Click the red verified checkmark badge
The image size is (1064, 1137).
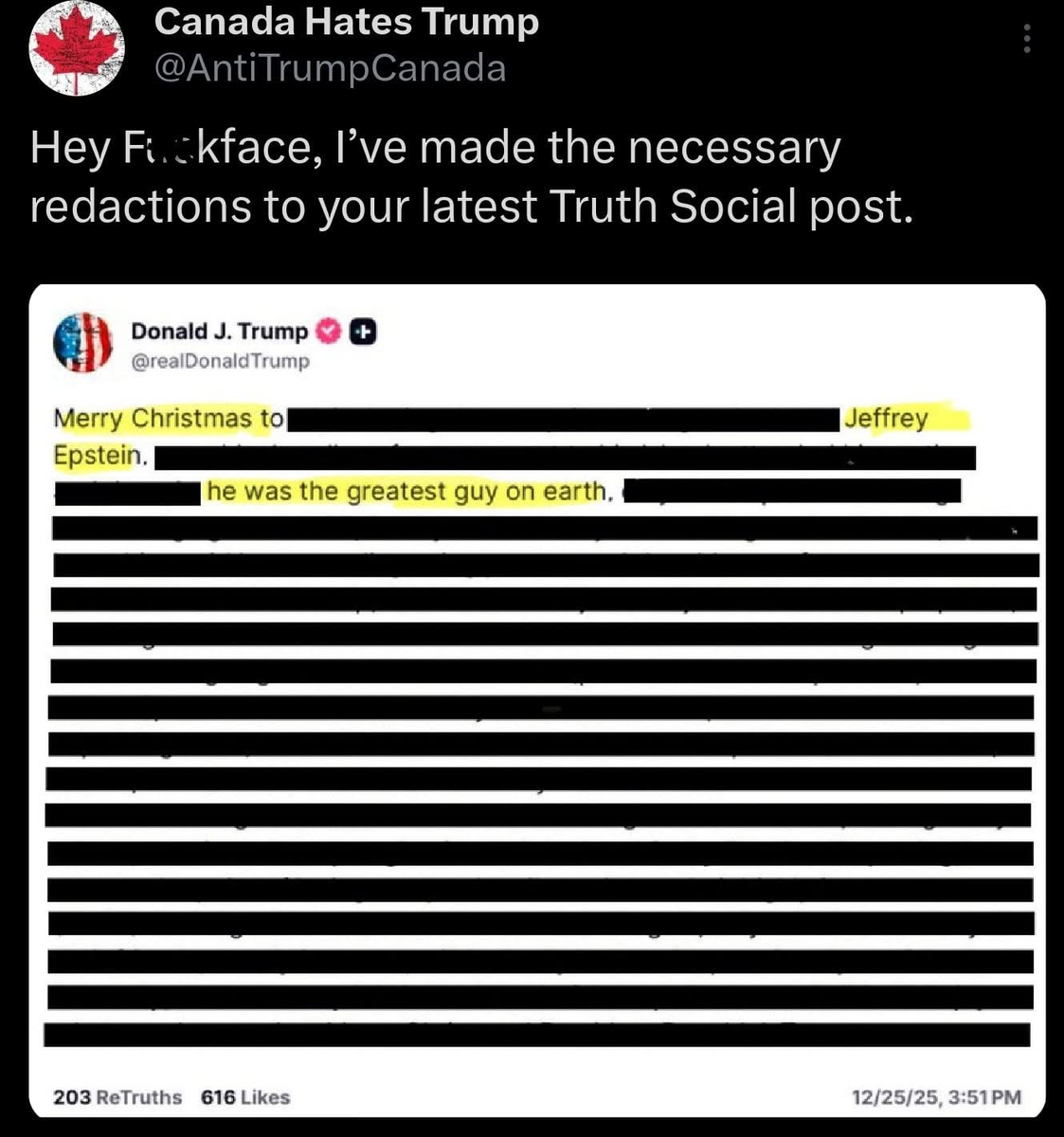click(329, 332)
